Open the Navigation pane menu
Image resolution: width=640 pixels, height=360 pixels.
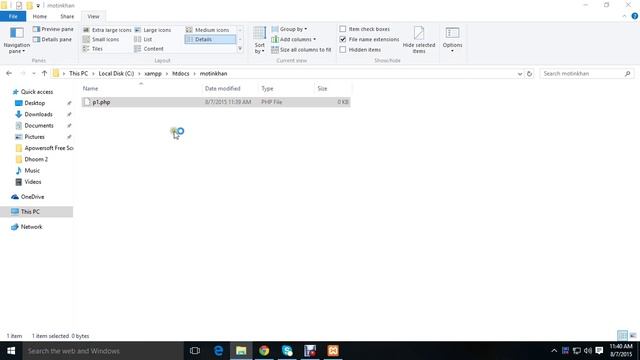(x=17, y=40)
